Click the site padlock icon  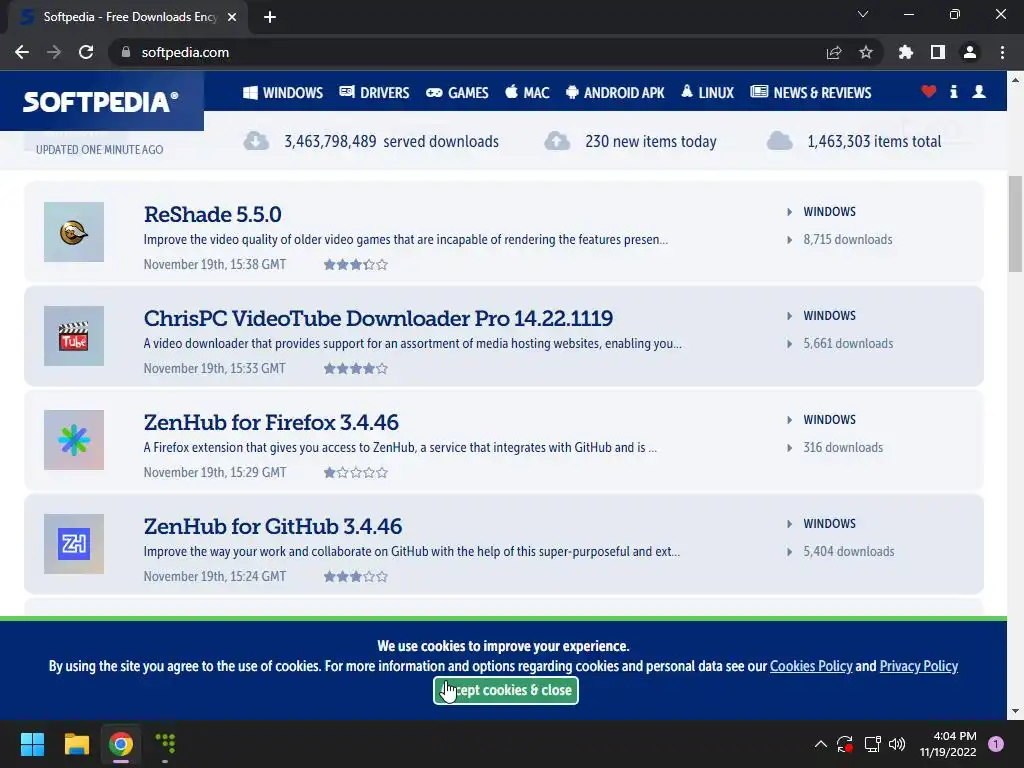(125, 52)
